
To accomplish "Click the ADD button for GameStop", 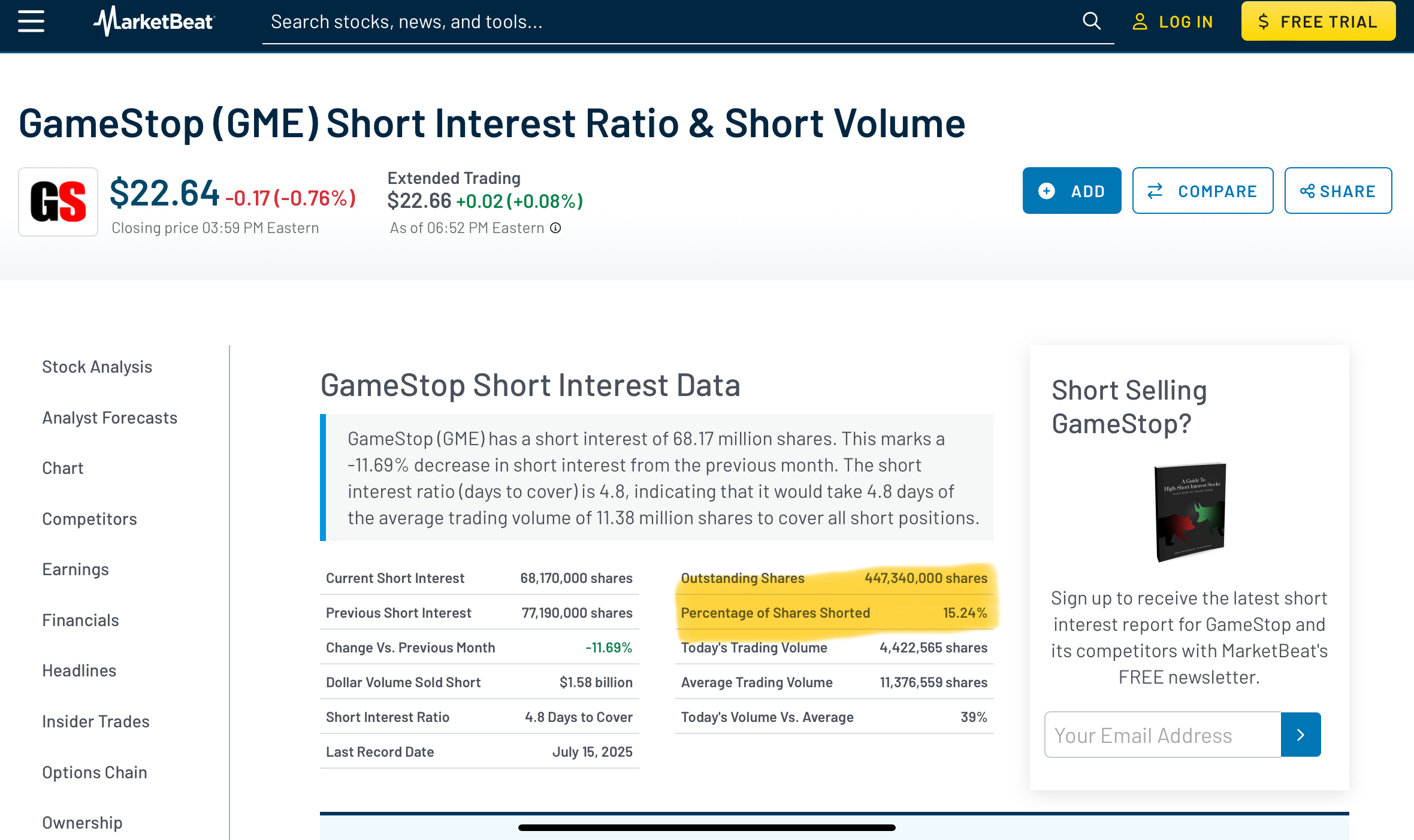I will click(x=1072, y=191).
